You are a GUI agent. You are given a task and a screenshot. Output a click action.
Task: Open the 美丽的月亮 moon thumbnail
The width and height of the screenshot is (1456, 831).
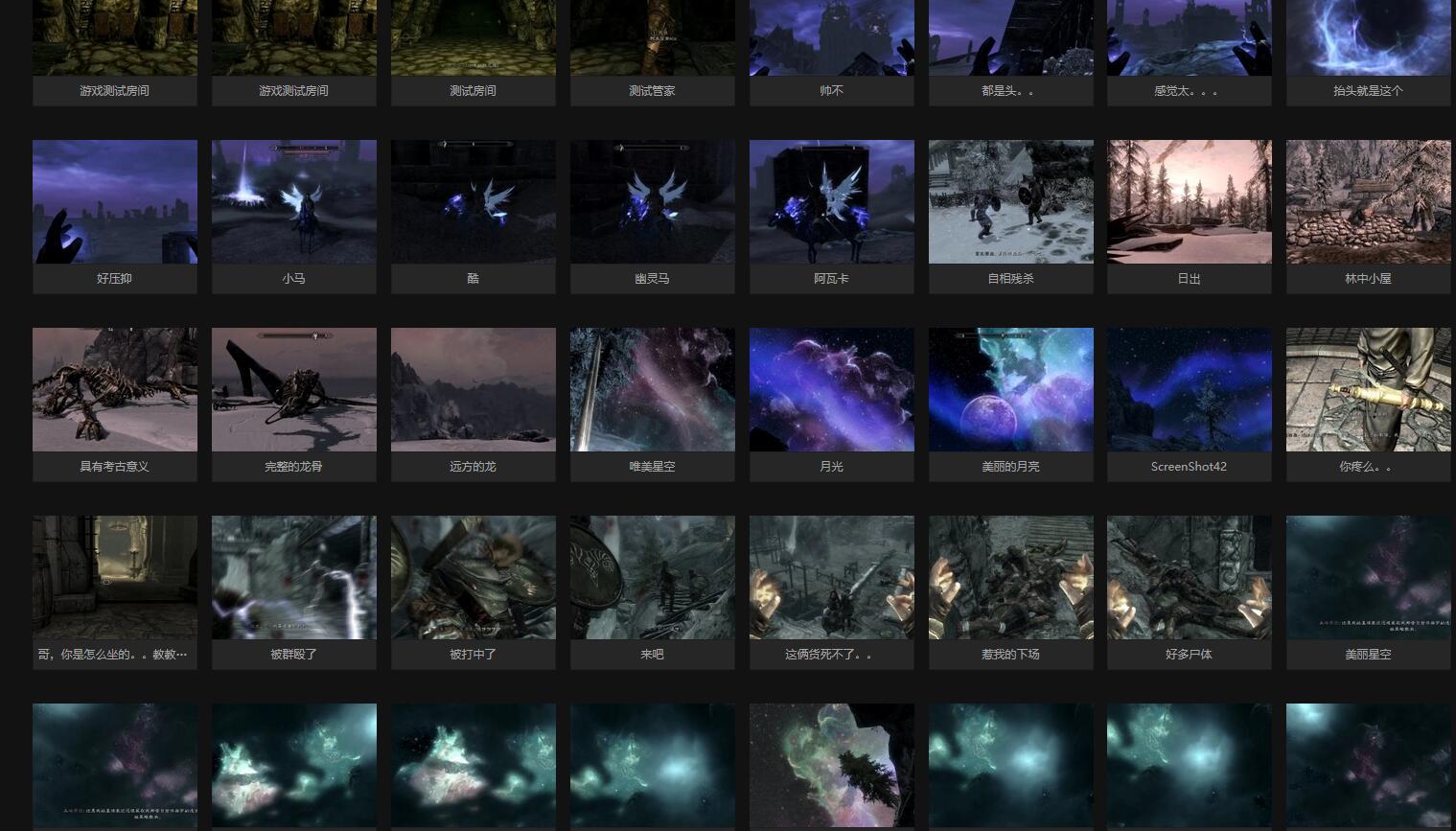coord(1011,389)
